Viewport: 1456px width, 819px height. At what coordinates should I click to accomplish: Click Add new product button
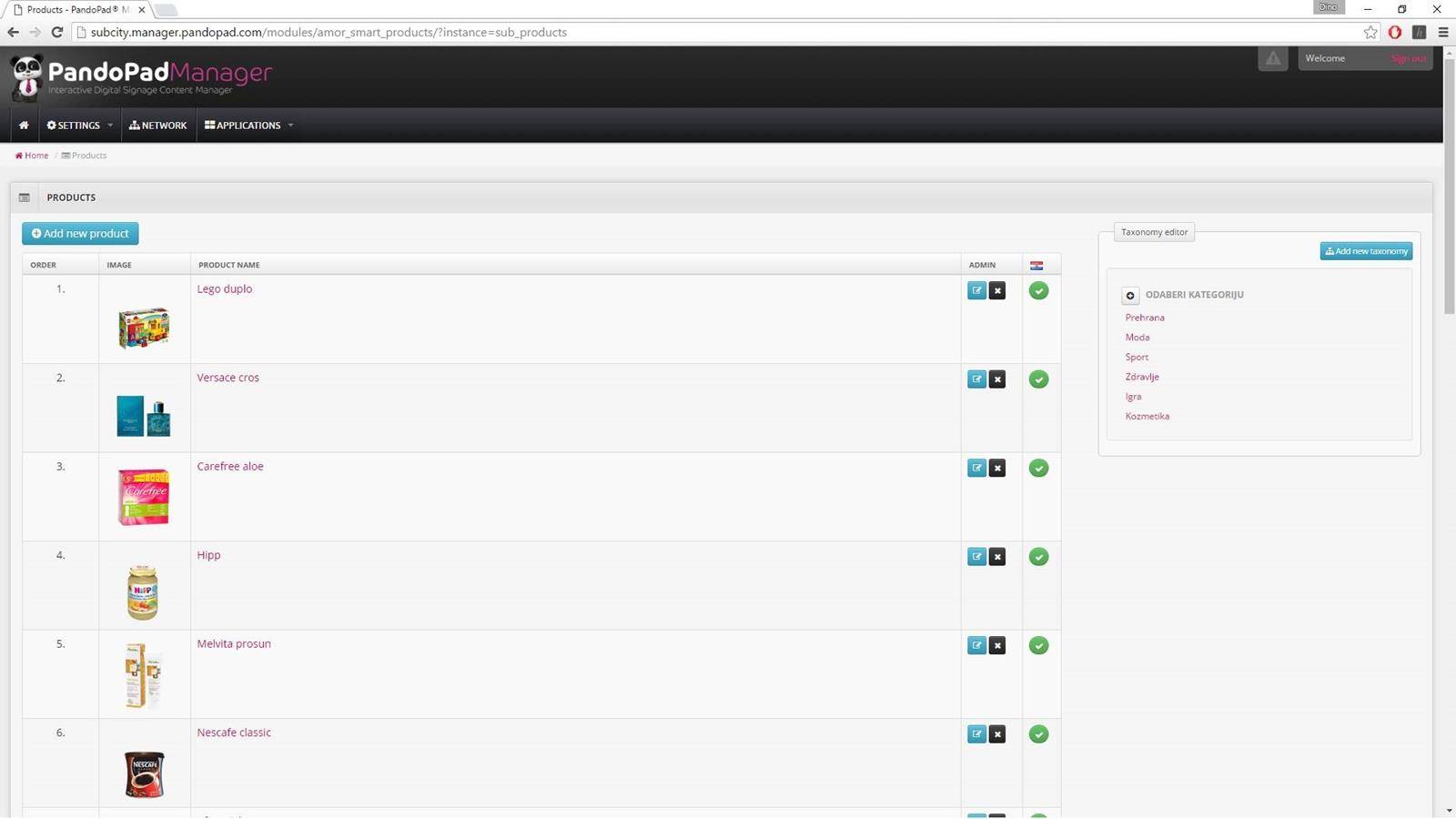(x=80, y=234)
